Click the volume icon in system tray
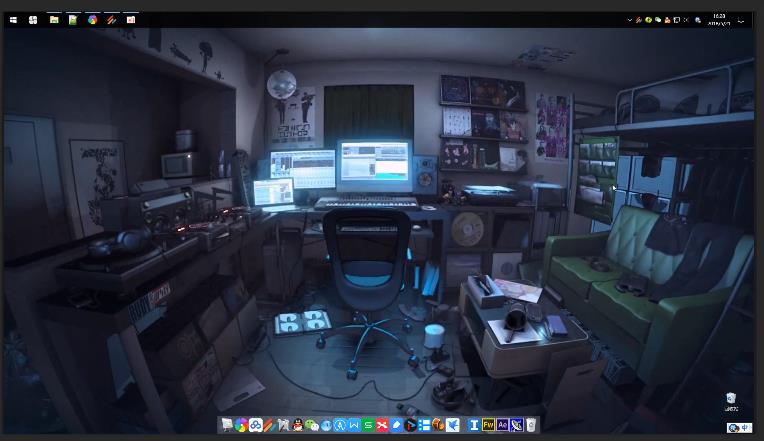This screenshot has width=764, height=441. [685, 19]
